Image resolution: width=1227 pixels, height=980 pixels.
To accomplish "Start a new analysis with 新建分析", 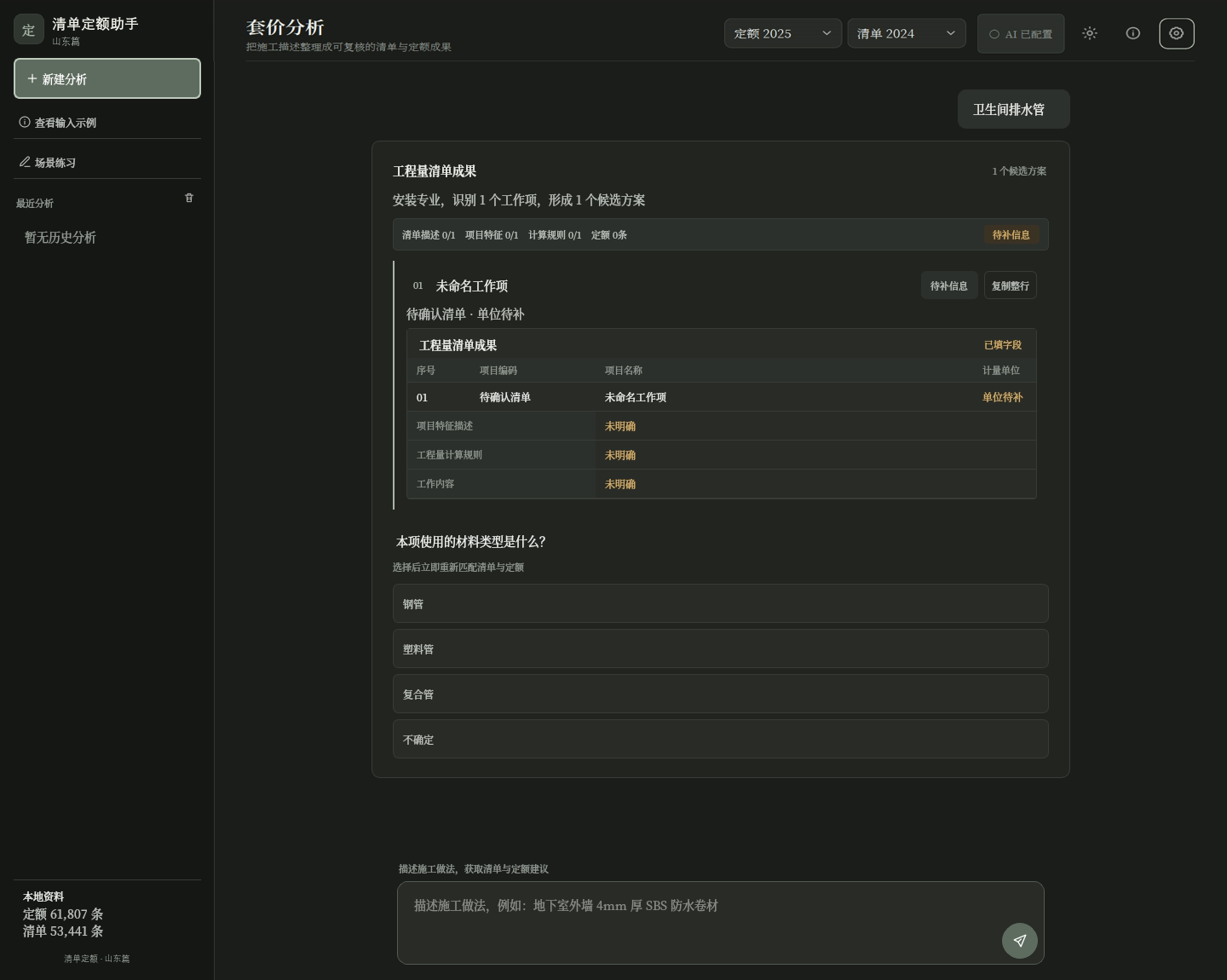I will [107, 78].
